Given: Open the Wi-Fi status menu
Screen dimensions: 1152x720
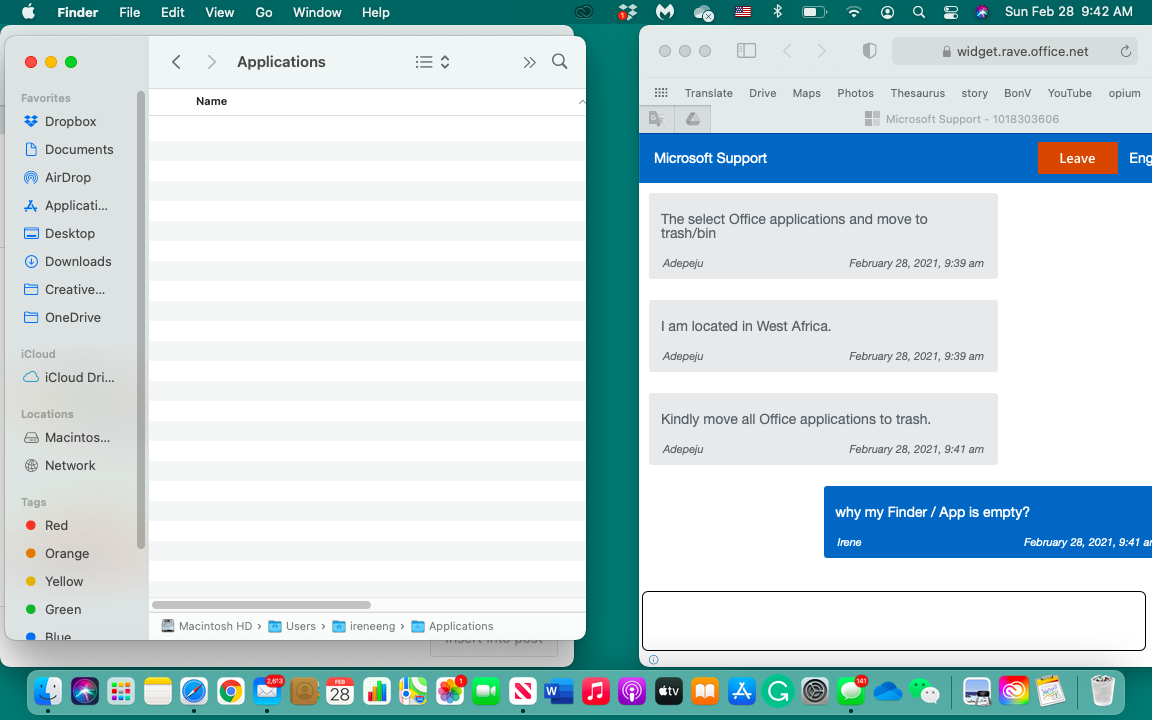Looking at the screenshot, I should point(853,12).
